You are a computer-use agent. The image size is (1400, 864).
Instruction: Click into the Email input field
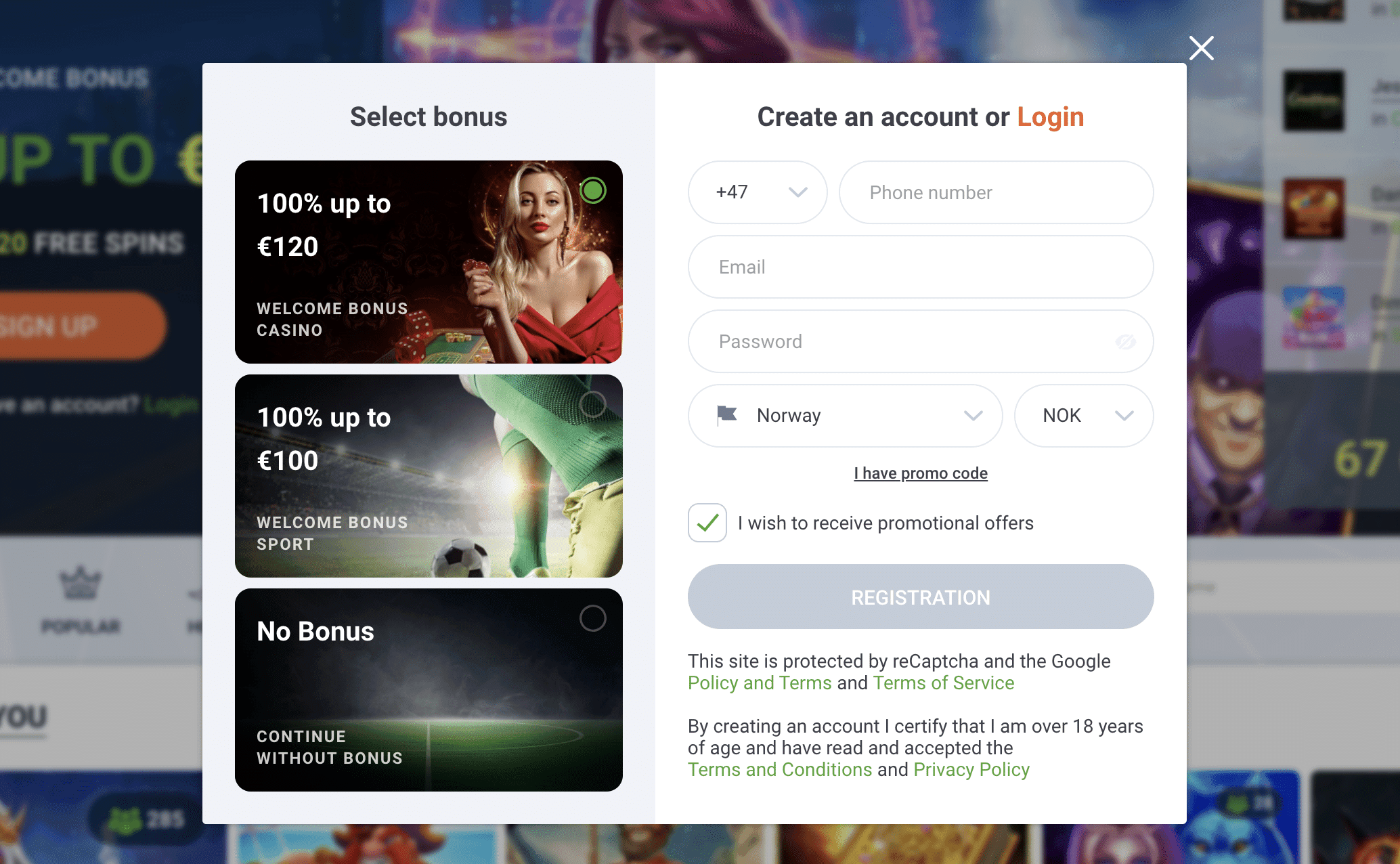pyautogui.click(x=921, y=267)
